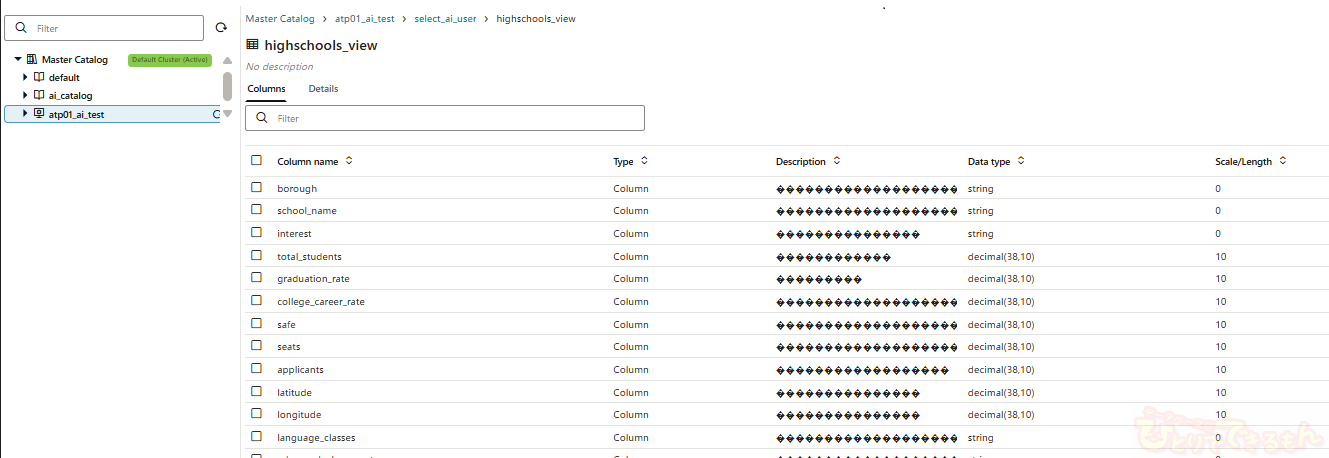
Task: Sort by Column name using sort icon
Action: [x=349, y=161]
